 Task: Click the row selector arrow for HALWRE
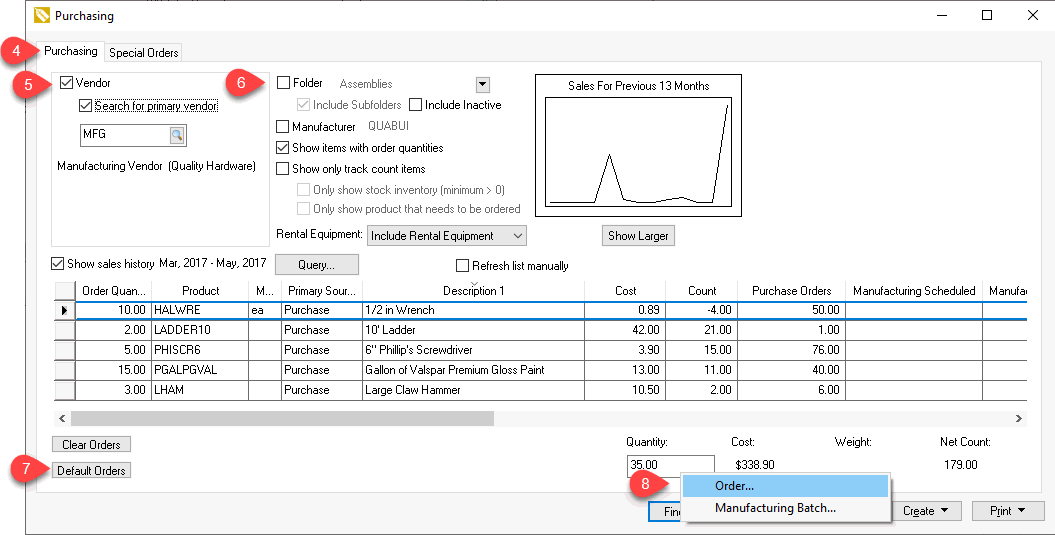tap(65, 310)
